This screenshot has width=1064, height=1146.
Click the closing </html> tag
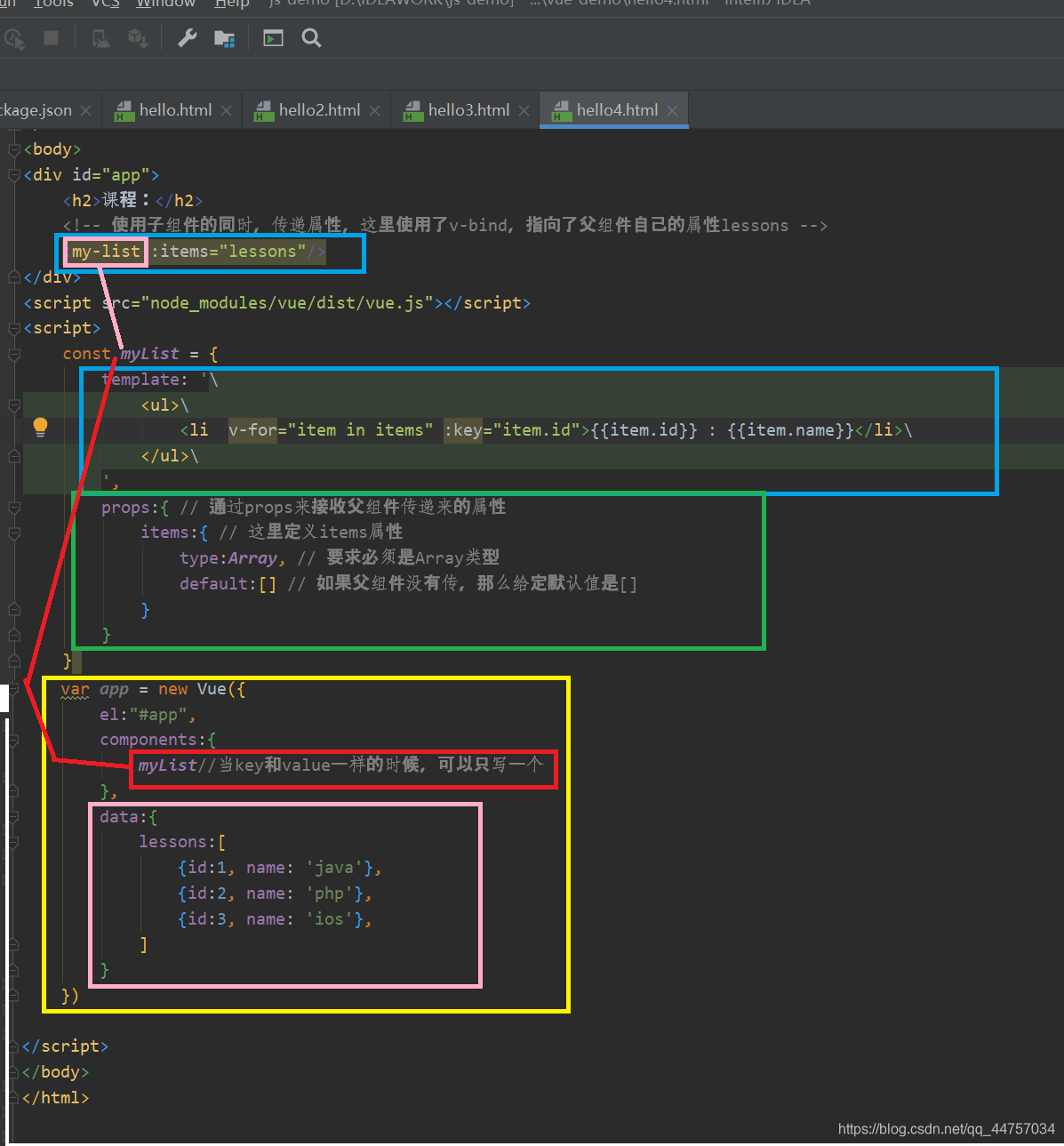coord(55,1098)
